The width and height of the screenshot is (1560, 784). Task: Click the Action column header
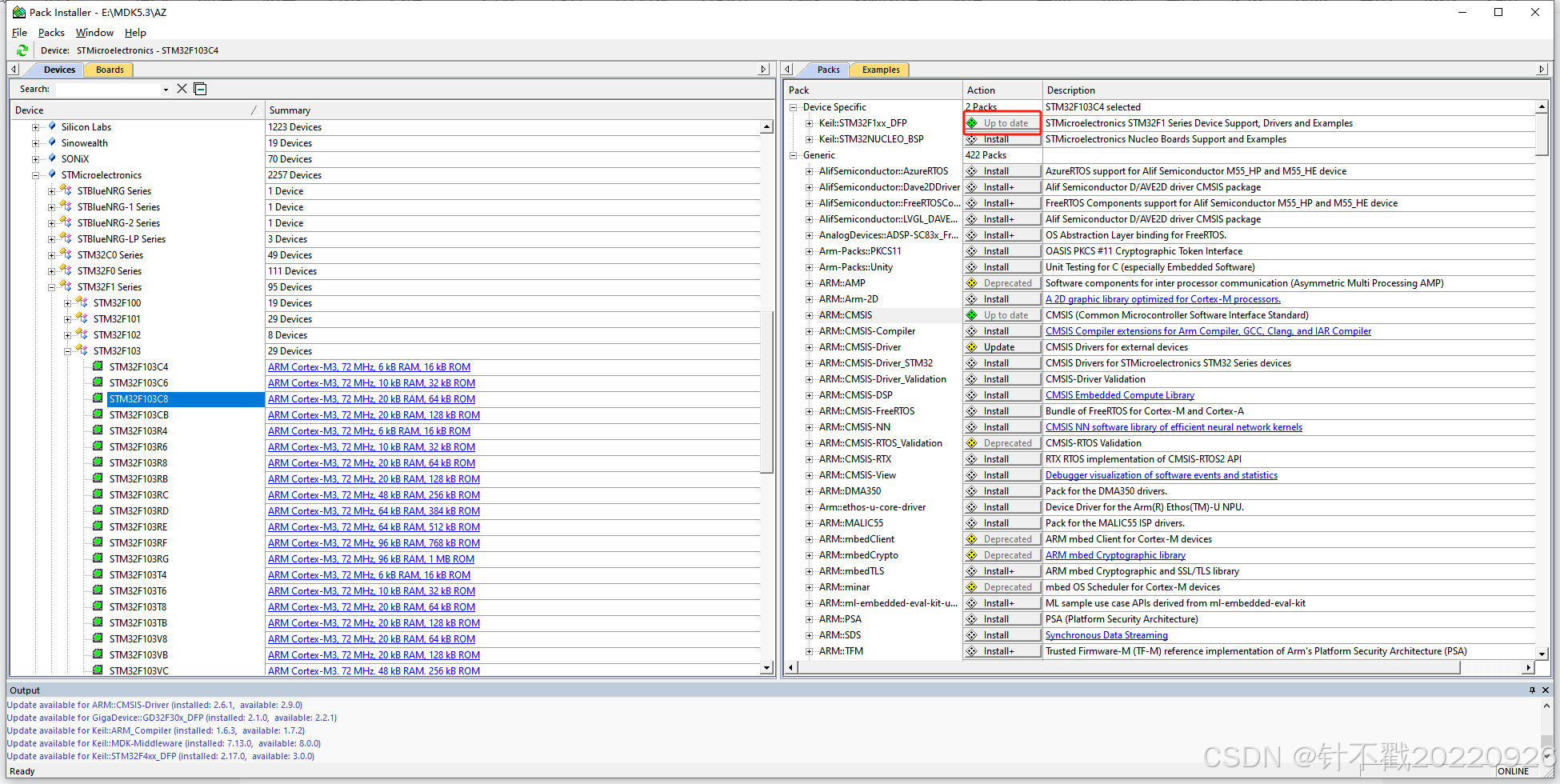coord(1002,90)
